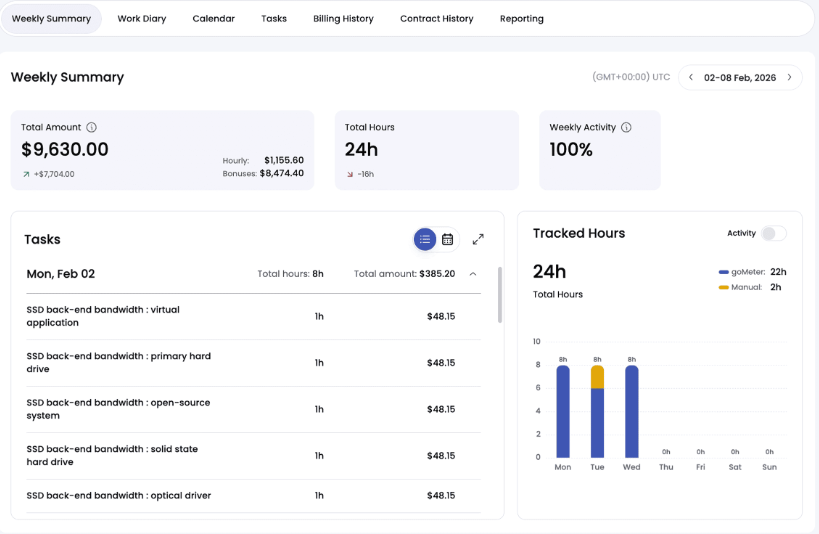The height and width of the screenshot is (534, 819).
Task: Click the Weekly Activity info icon
Action: [626, 128]
